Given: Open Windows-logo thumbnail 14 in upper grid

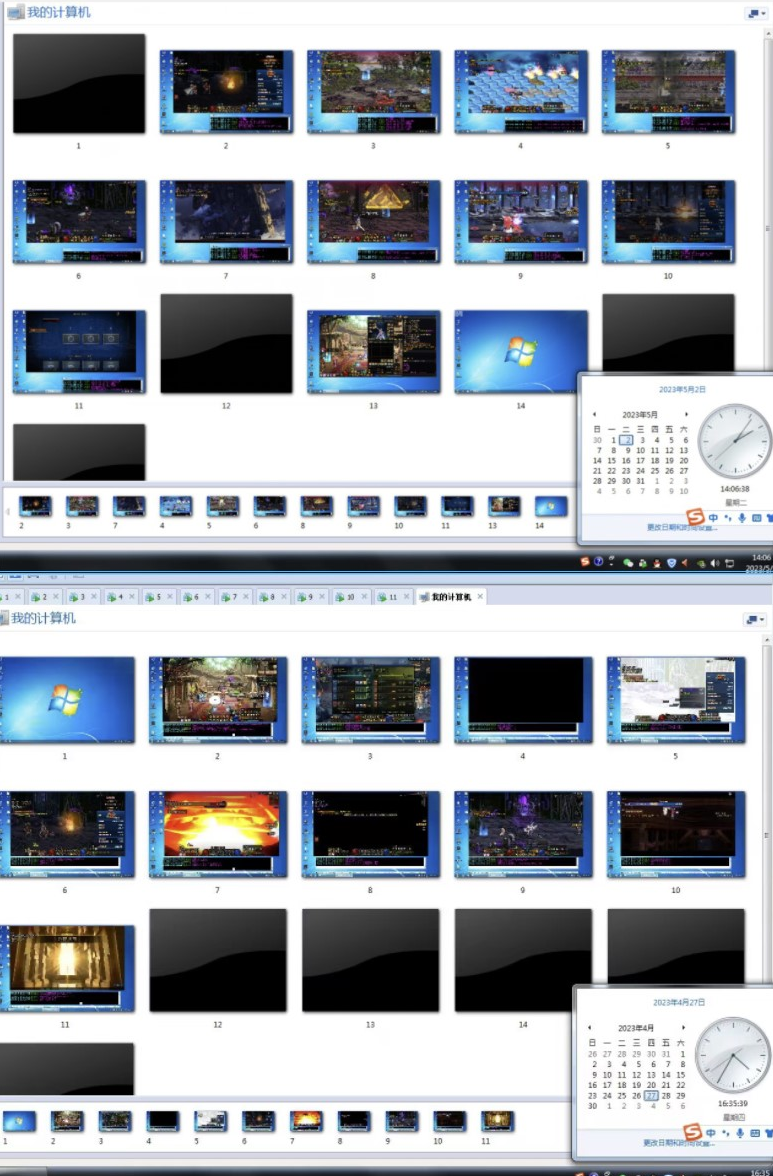Looking at the screenshot, I should [521, 351].
